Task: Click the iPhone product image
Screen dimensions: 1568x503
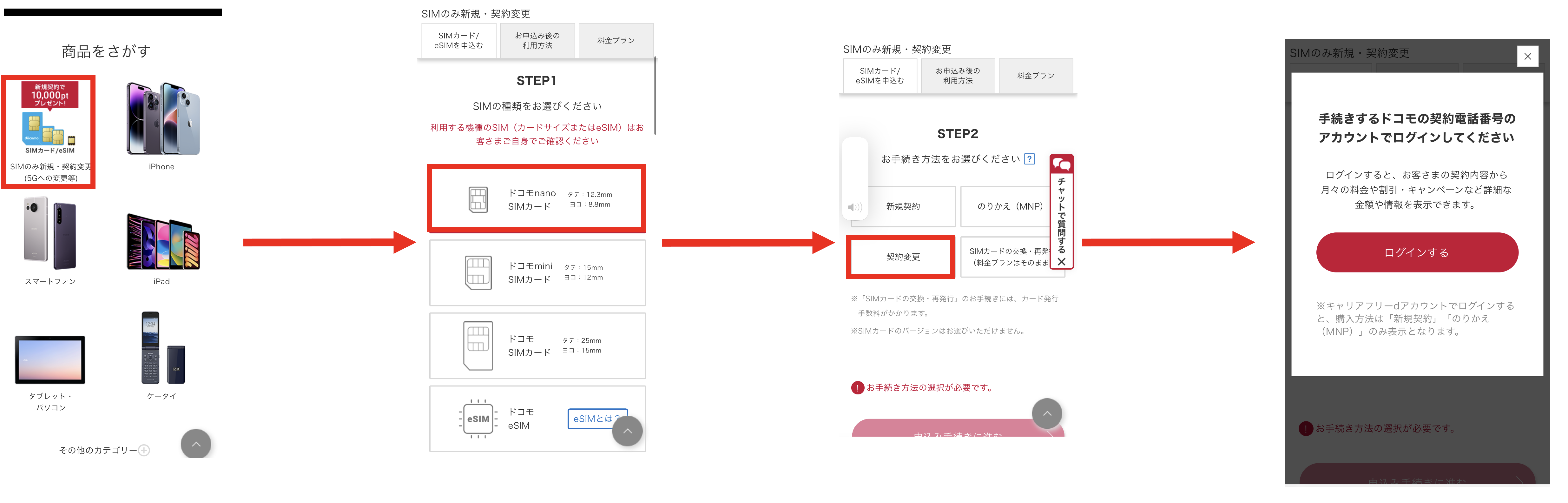Action: (x=162, y=119)
